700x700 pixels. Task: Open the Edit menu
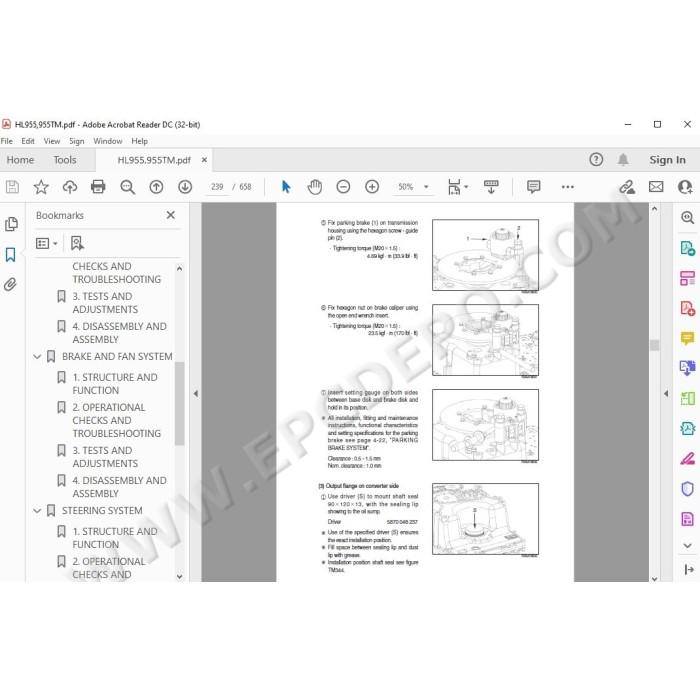(28, 141)
